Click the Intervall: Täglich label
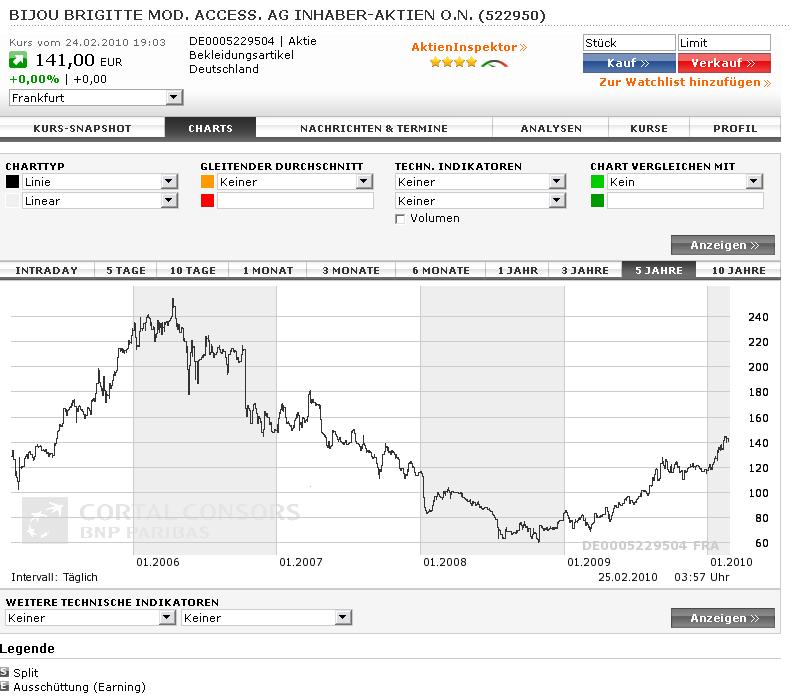Image resolution: width=791 pixels, height=697 pixels. point(54,577)
